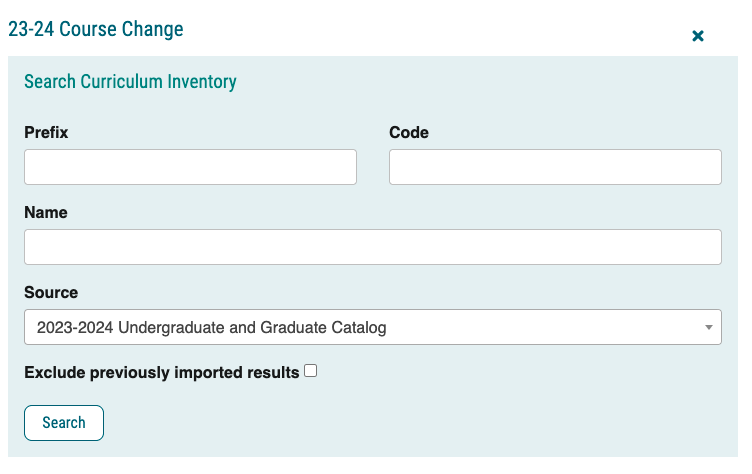Open the Source catalog dropdown
Viewport: 752px width, 474px height.
[x=372, y=327]
